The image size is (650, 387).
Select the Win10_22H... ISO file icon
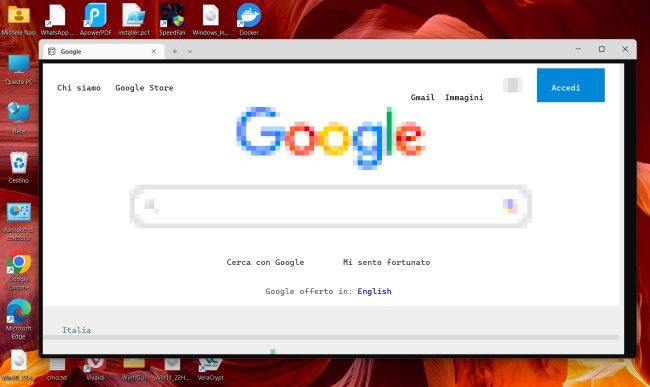19,365
